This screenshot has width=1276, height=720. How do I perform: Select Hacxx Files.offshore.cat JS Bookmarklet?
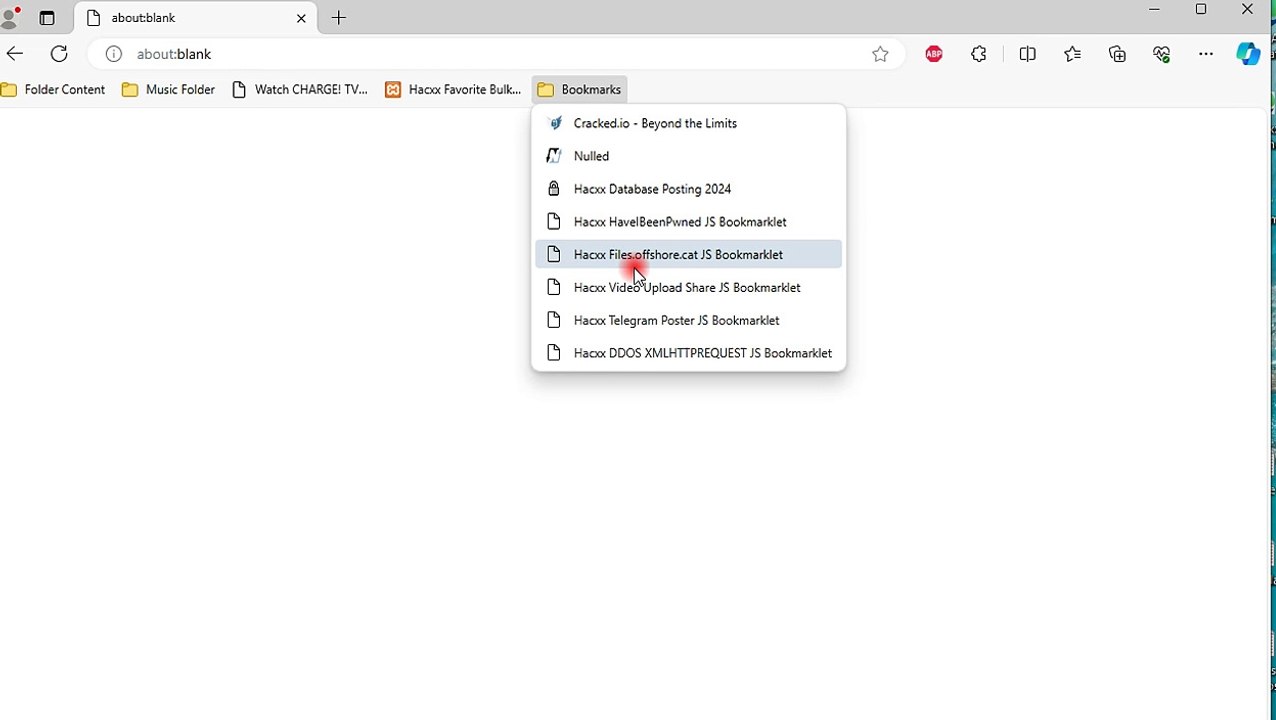689,255
